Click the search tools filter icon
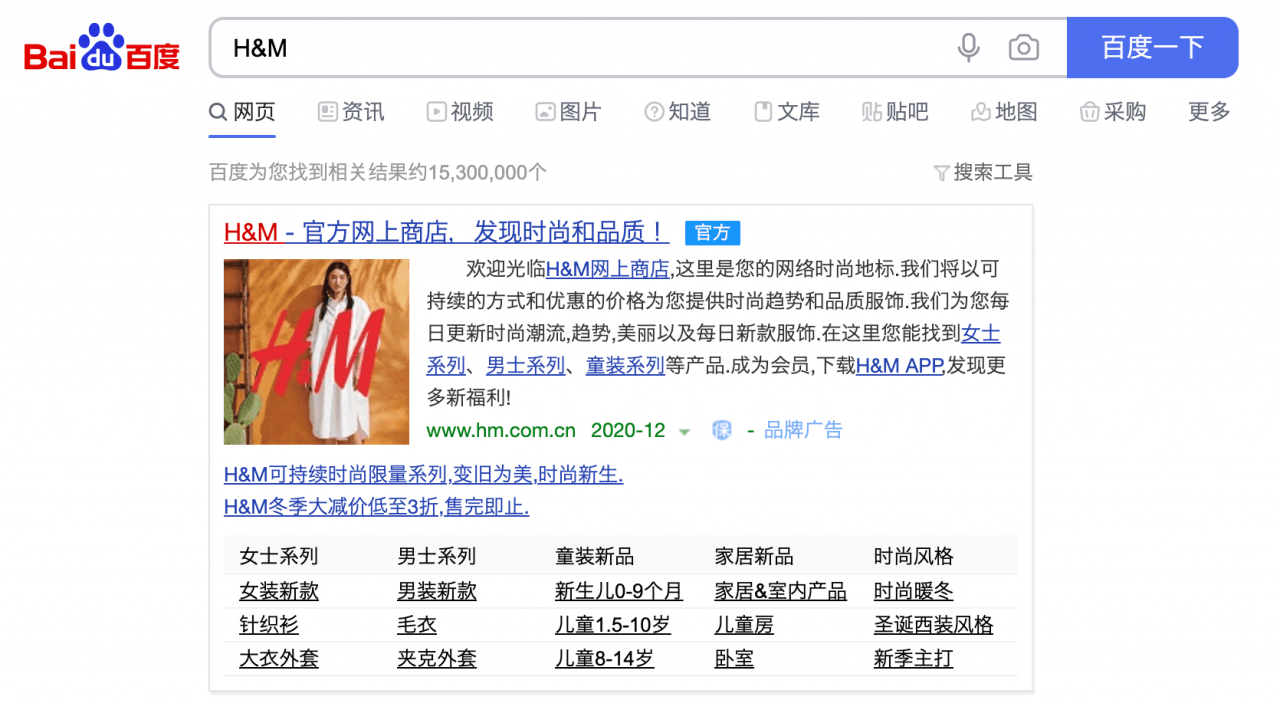Viewport: 1280px width, 710px height. [x=941, y=173]
